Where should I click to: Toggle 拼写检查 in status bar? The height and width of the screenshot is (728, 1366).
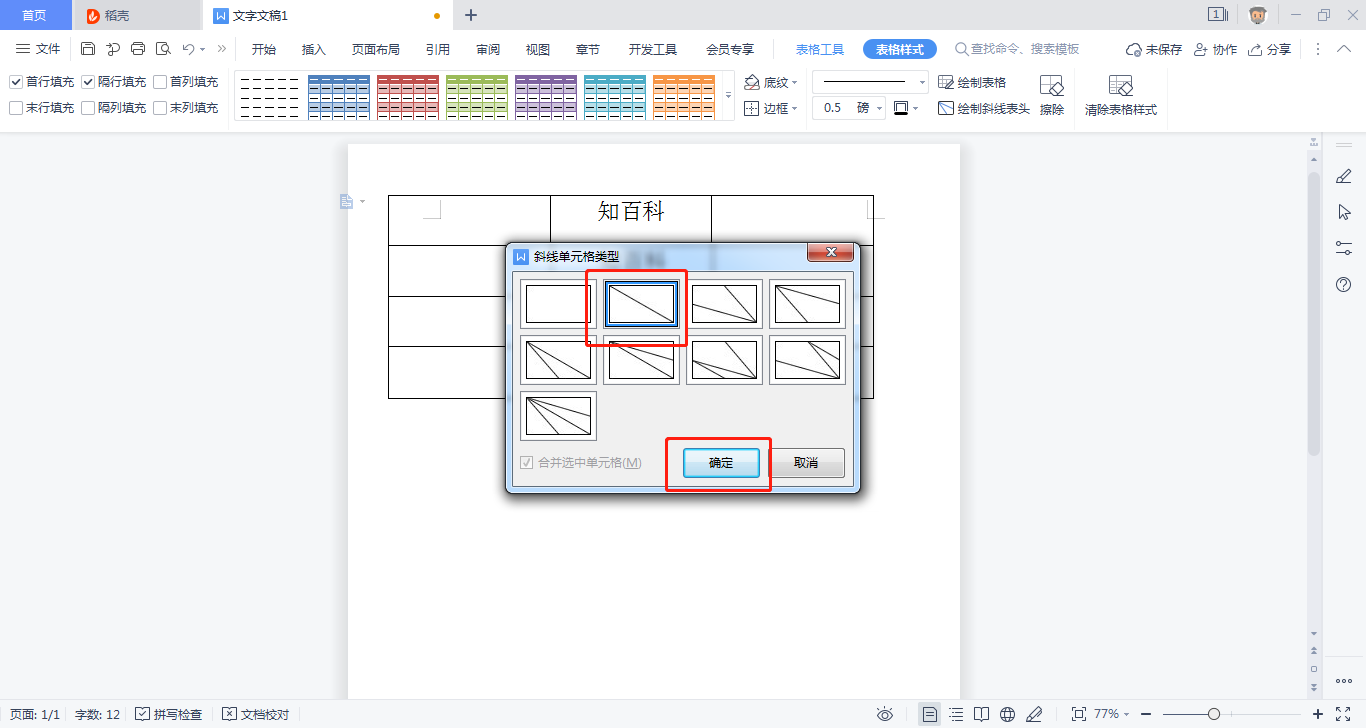coord(169,714)
